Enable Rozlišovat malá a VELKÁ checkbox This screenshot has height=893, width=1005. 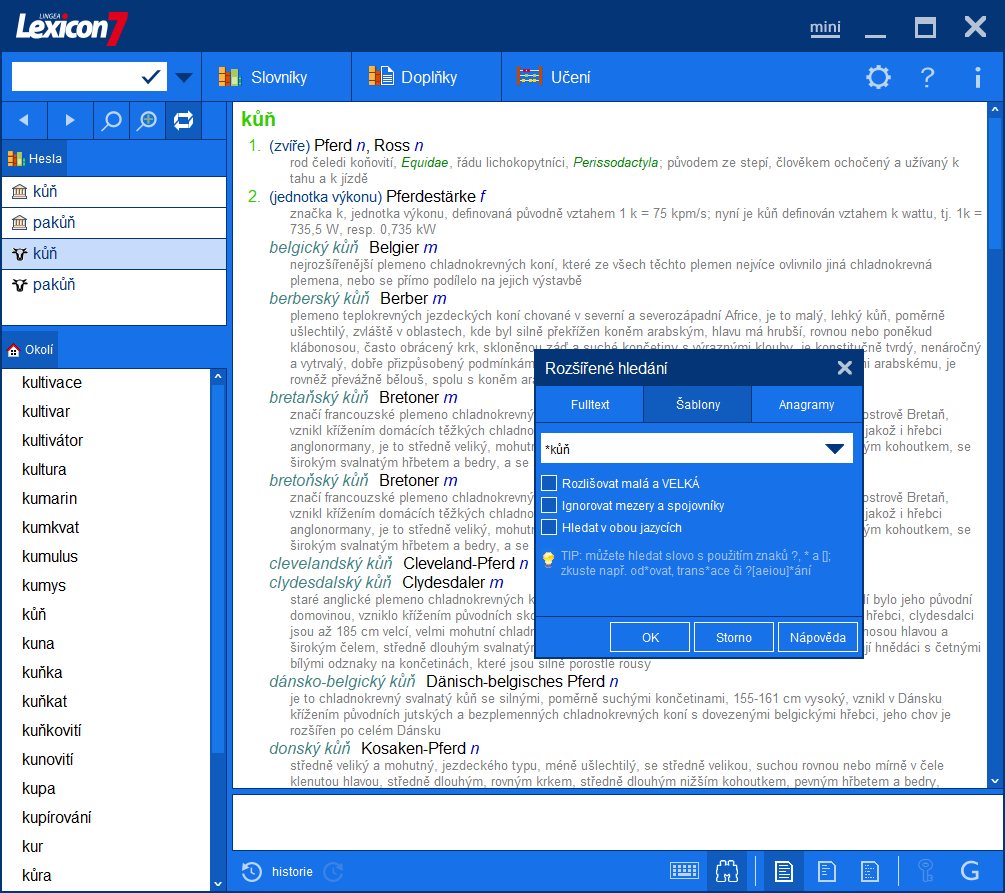pyautogui.click(x=549, y=483)
